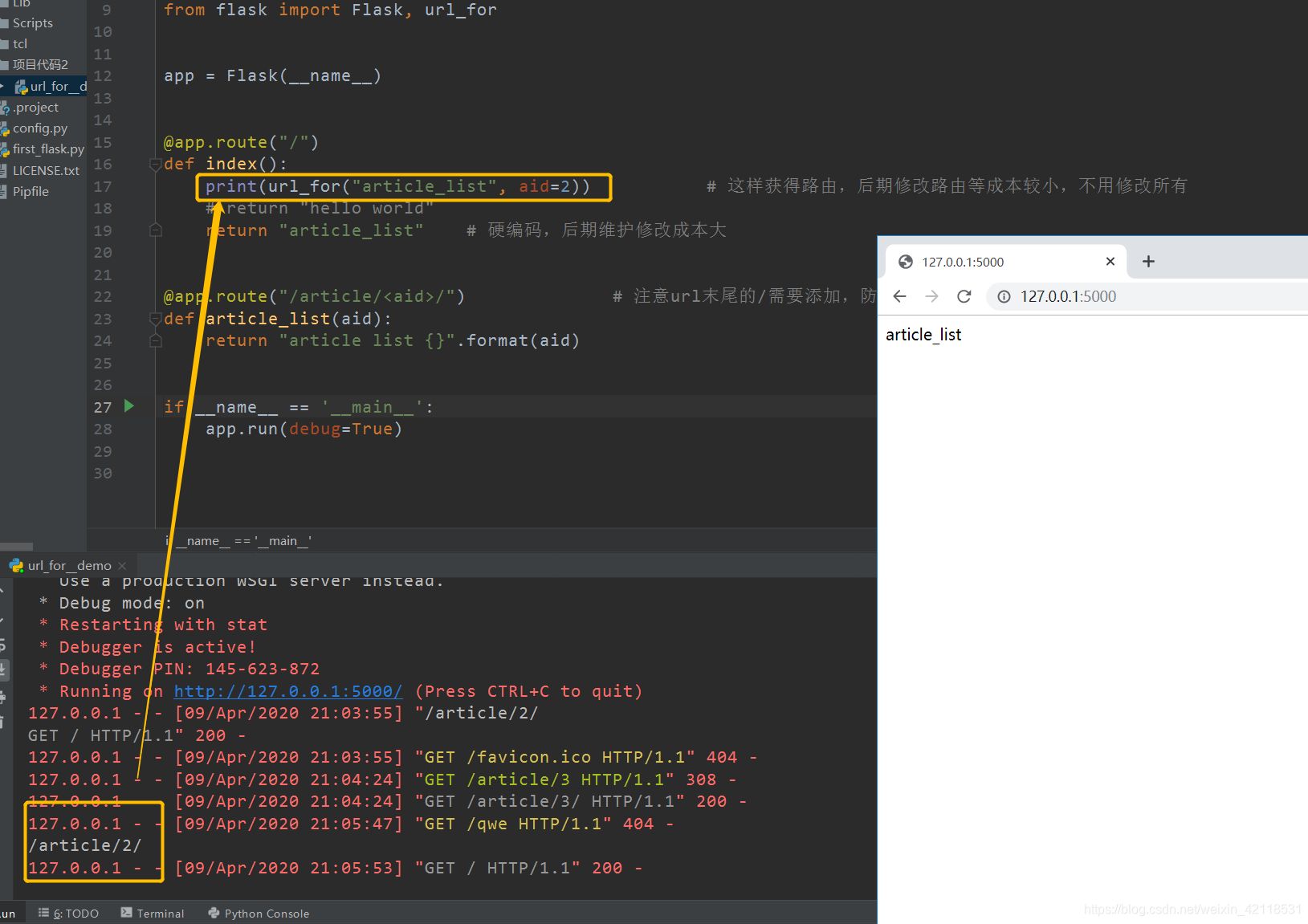Click line number 17 in gutter

coord(103,187)
